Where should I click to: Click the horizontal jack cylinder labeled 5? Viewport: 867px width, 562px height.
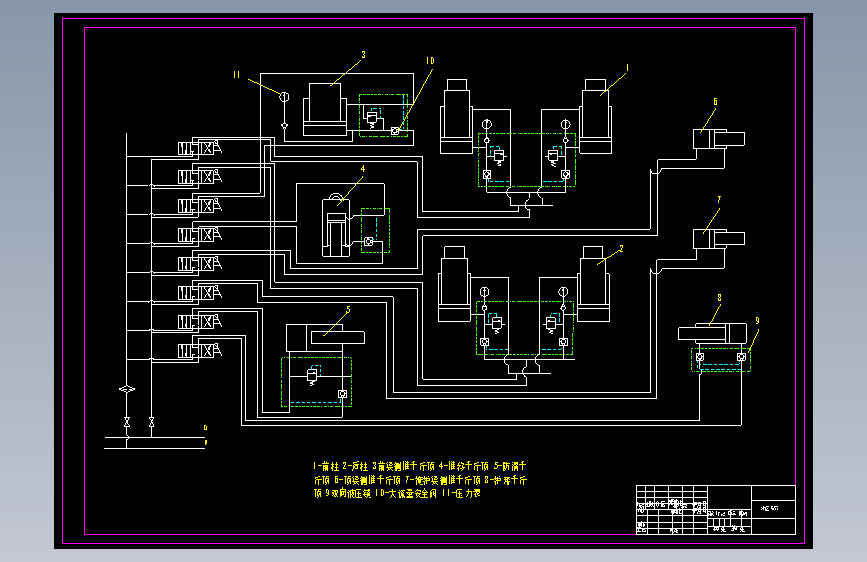[x=325, y=338]
